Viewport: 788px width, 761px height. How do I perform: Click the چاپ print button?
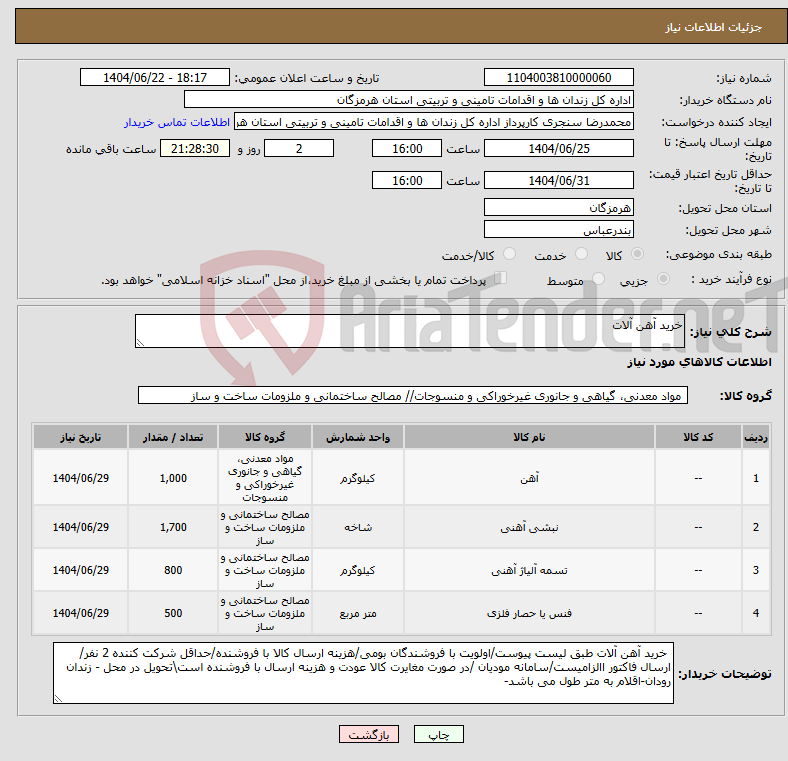click(439, 734)
